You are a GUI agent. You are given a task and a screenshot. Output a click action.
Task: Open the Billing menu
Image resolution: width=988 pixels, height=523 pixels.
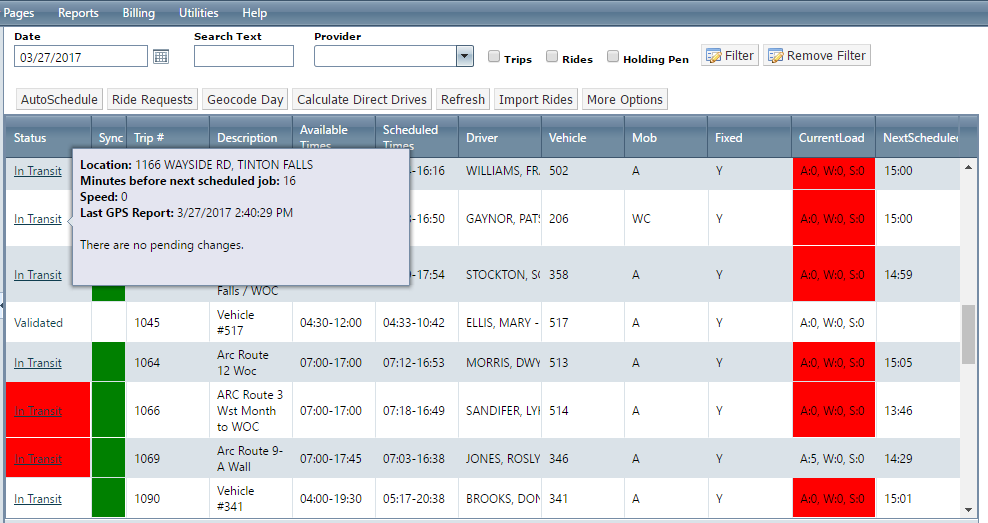pos(139,13)
